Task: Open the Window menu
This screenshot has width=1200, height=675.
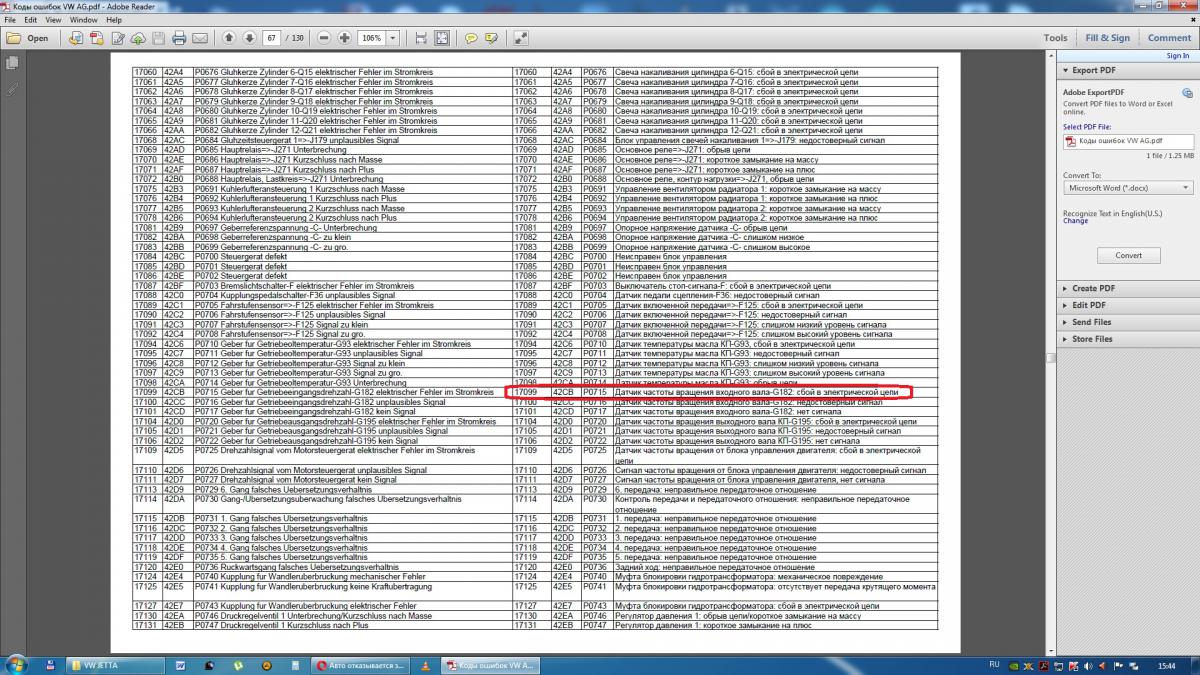Action: tap(84, 20)
